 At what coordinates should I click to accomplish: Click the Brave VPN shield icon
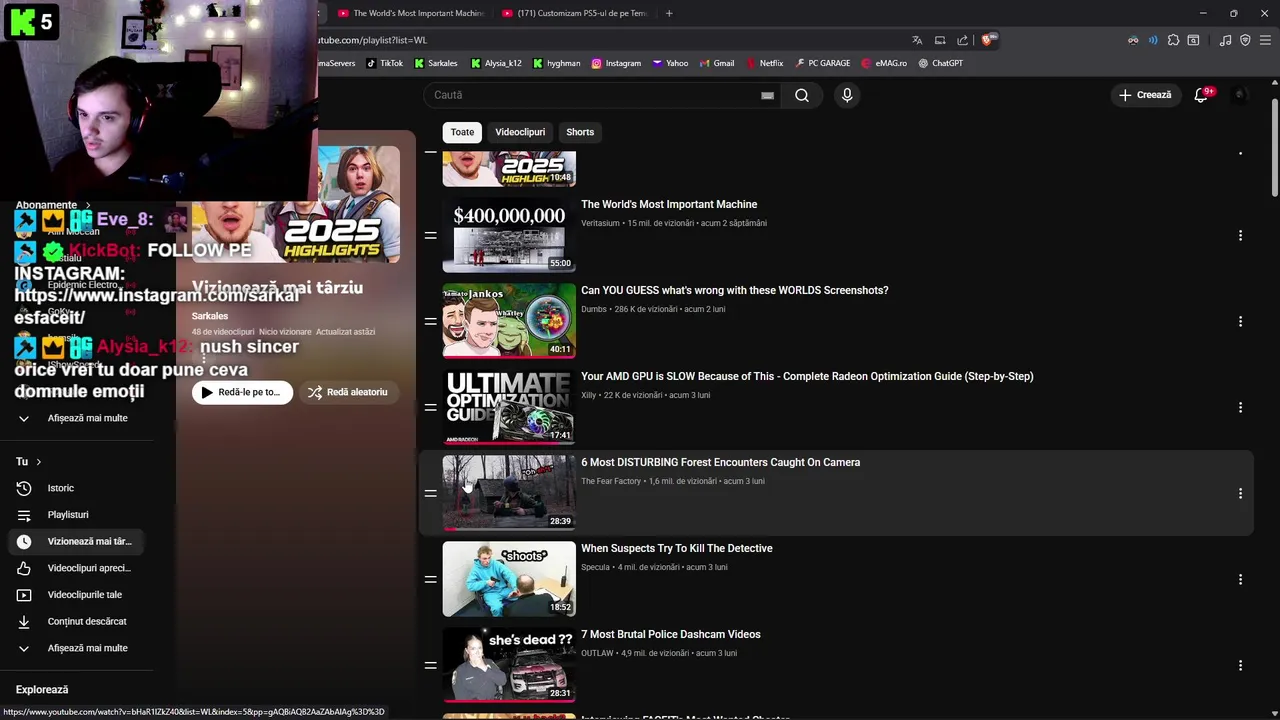click(1245, 40)
